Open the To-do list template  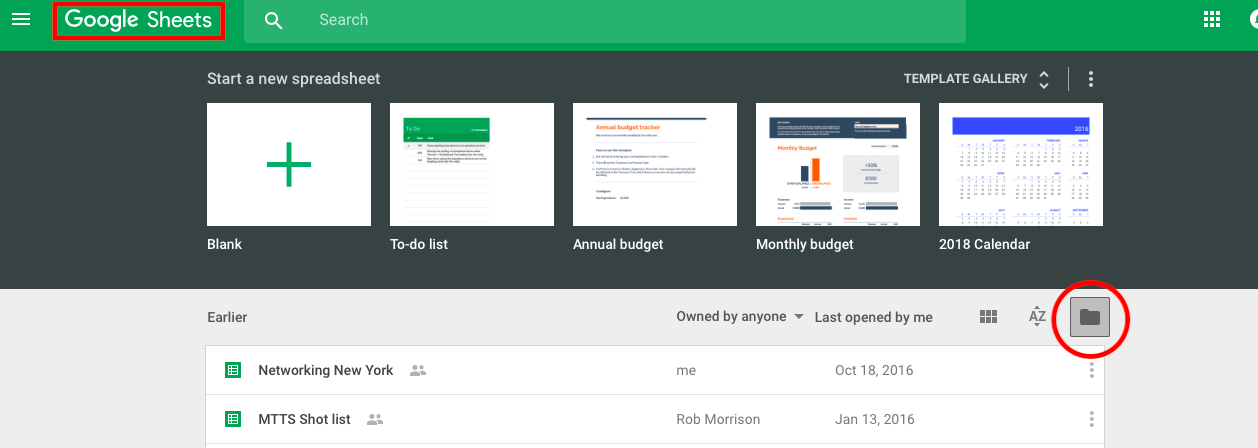(x=472, y=164)
